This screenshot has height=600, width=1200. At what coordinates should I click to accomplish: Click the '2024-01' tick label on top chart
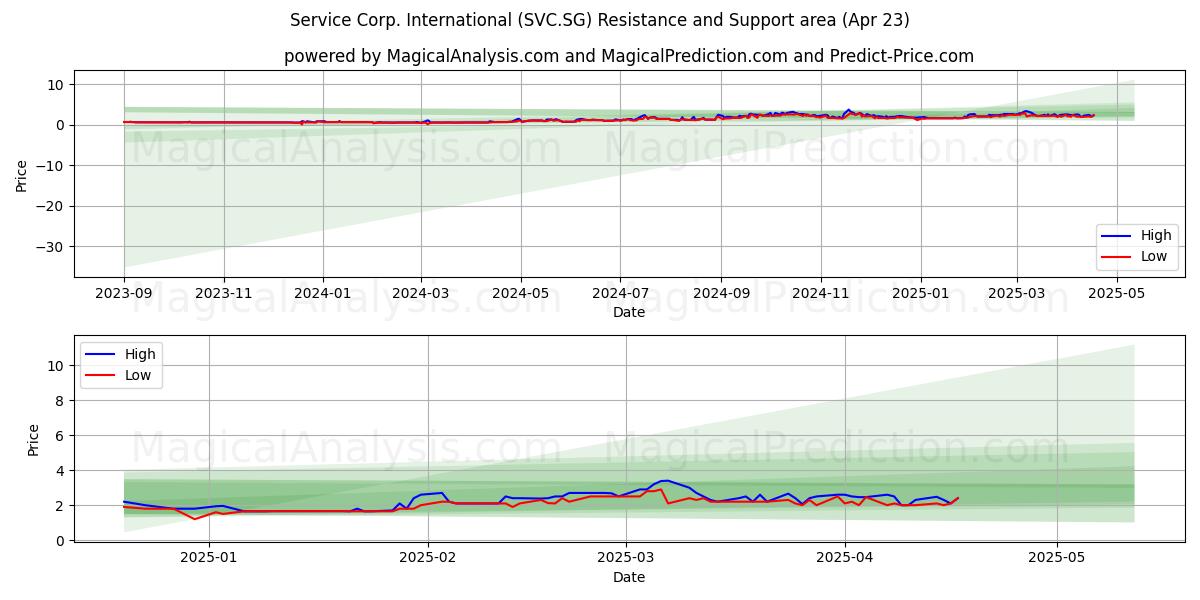click(323, 294)
